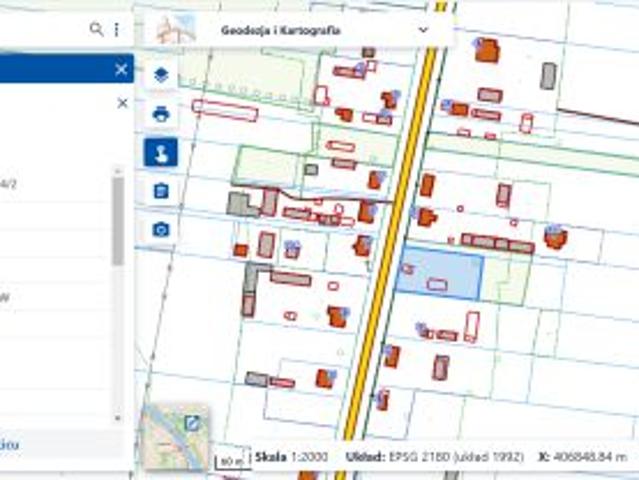Expand the Geodezja i Kartografia dropdown
This screenshot has width=639, height=480.
coord(423,30)
